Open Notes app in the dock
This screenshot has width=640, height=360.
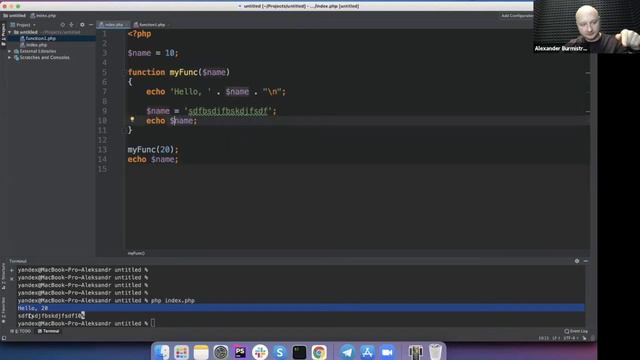click(201, 352)
